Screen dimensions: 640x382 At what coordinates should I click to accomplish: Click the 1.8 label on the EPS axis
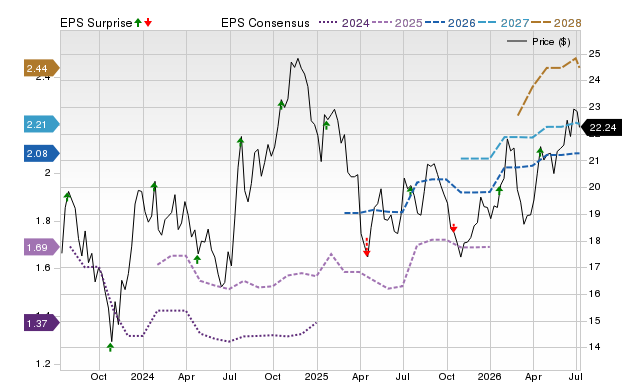43,221
